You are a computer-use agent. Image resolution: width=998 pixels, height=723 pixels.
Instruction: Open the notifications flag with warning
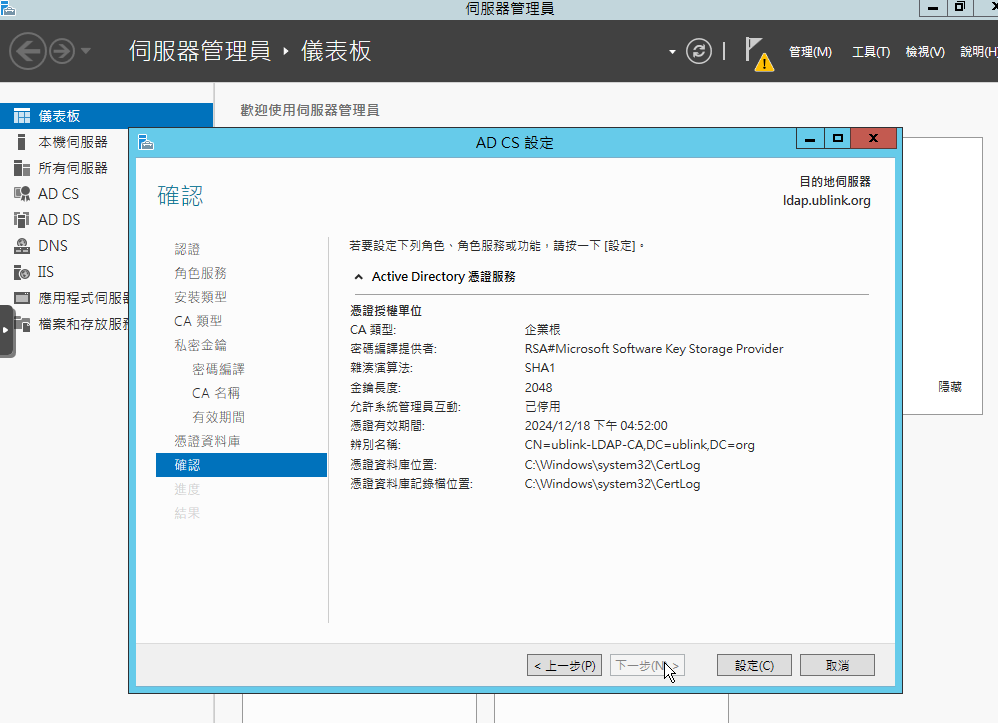tap(759, 53)
